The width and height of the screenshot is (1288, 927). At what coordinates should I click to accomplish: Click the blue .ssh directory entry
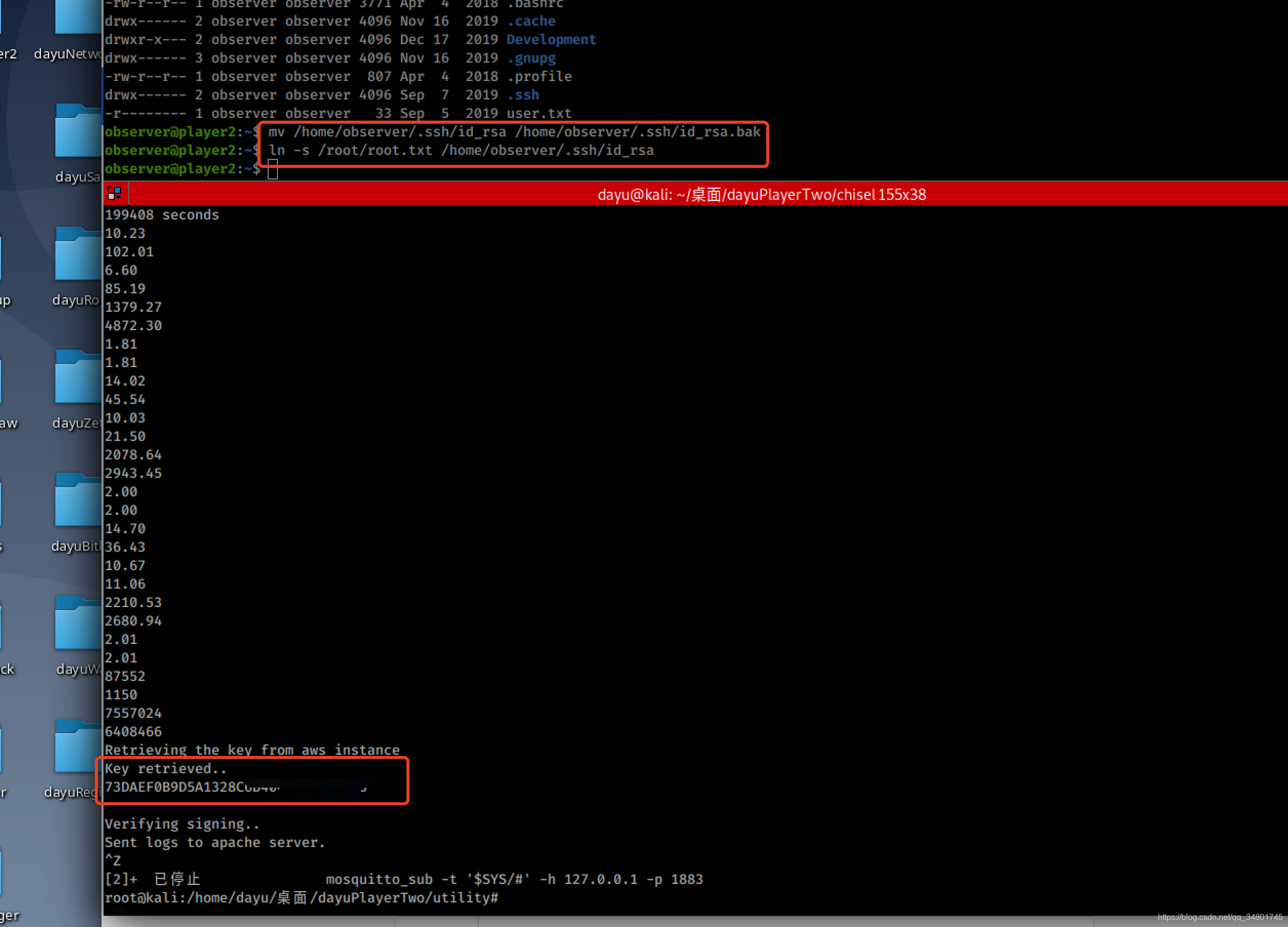tap(522, 95)
